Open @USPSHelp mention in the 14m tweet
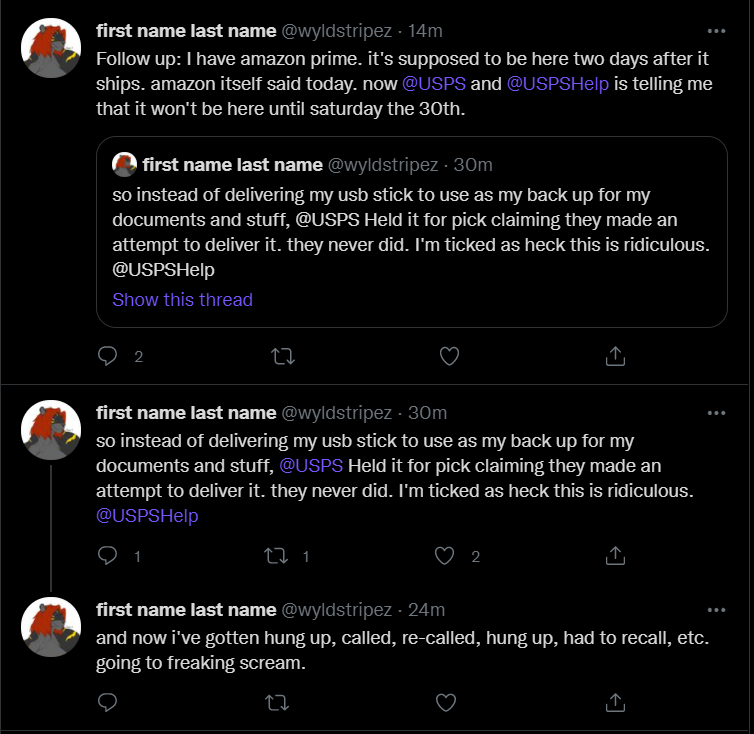754x734 pixels. pos(558,84)
